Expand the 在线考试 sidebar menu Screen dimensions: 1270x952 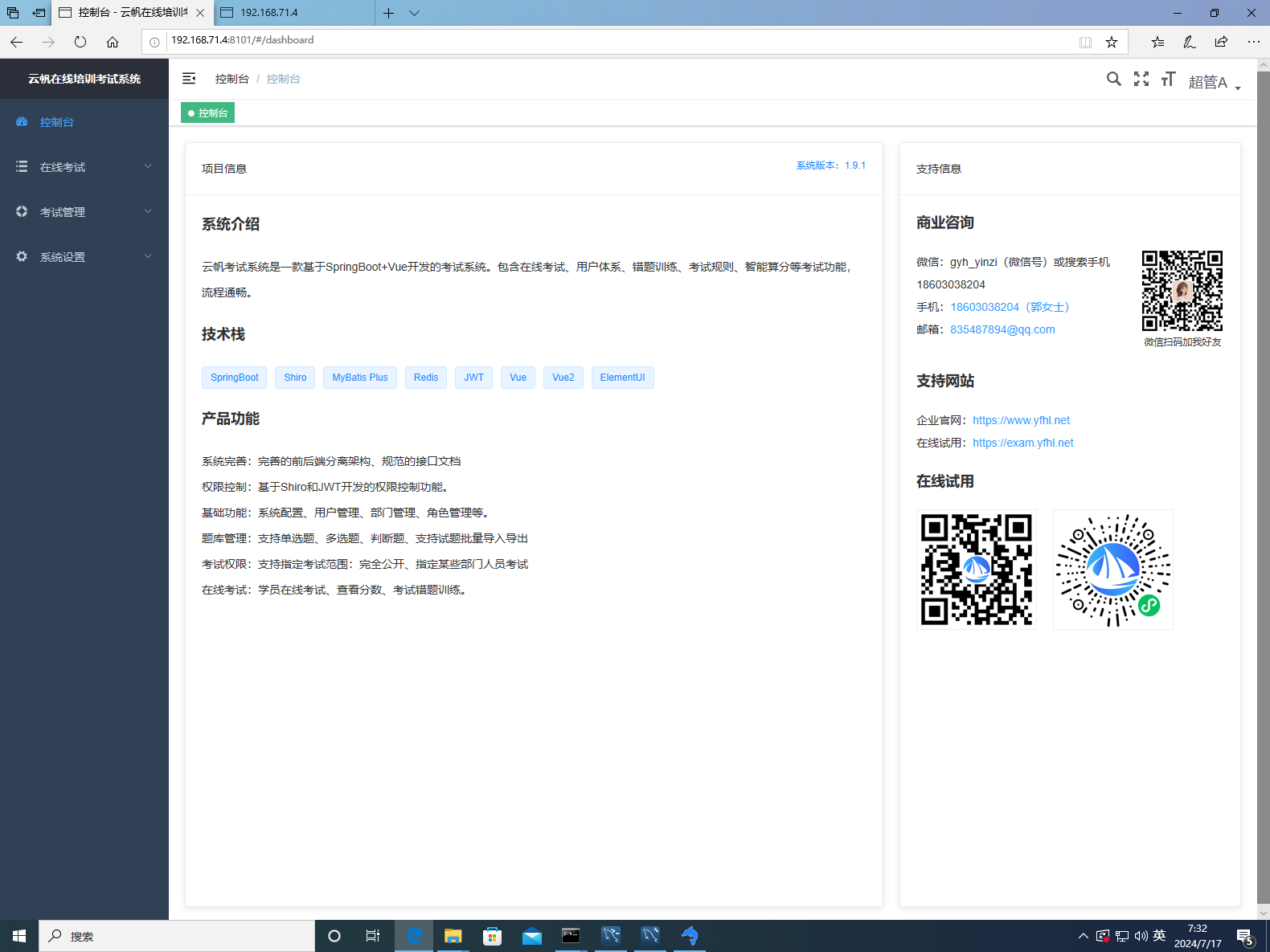(x=84, y=167)
